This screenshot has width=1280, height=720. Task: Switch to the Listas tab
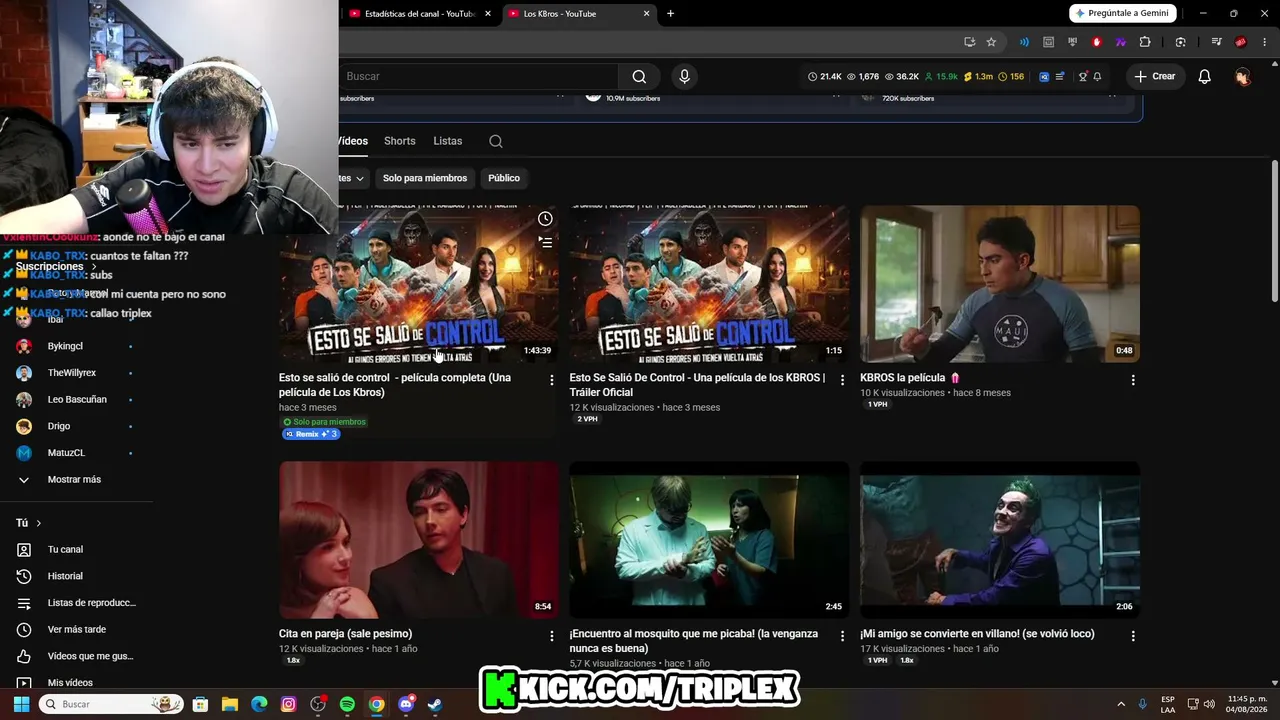point(448,141)
